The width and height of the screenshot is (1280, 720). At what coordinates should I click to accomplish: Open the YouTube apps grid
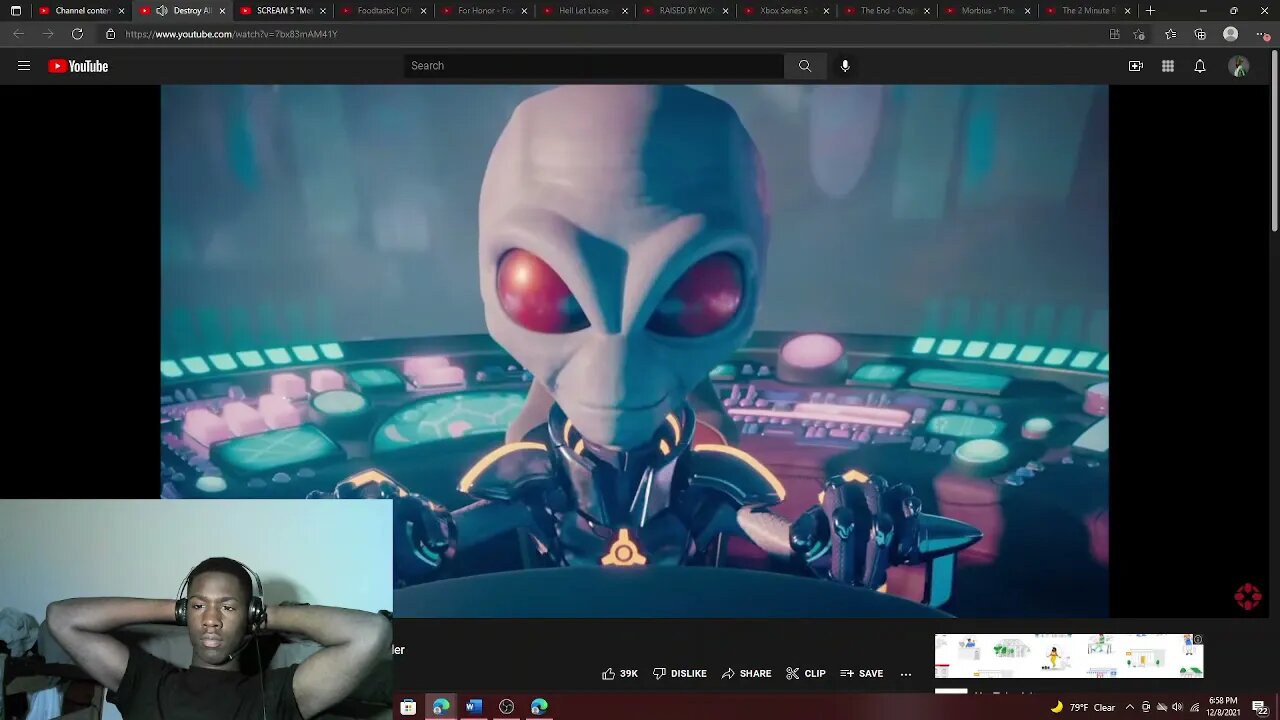click(x=1168, y=66)
